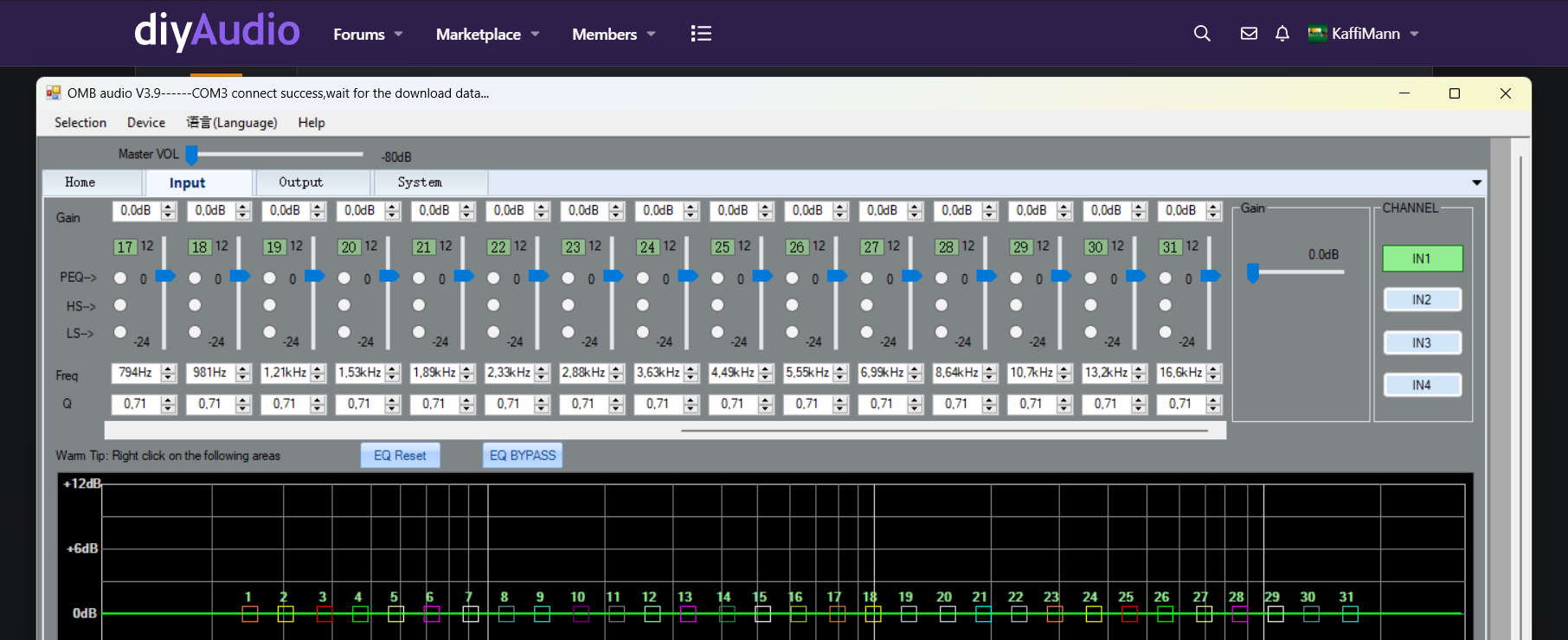Select input channel IN1
The height and width of the screenshot is (640, 1568).
coord(1422,259)
